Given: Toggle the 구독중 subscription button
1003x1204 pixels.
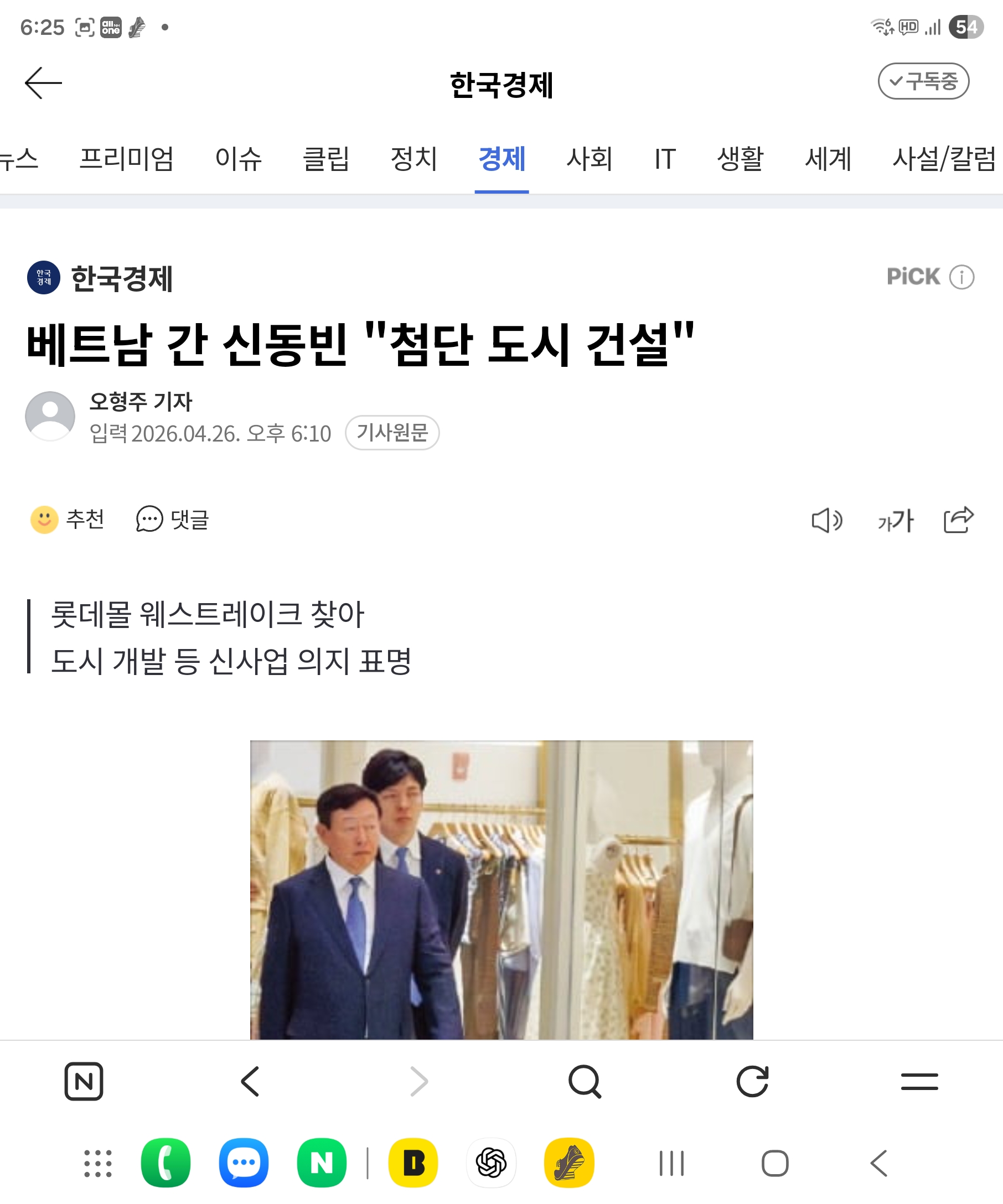Looking at the screenshot, I should [x=923, y=81].
